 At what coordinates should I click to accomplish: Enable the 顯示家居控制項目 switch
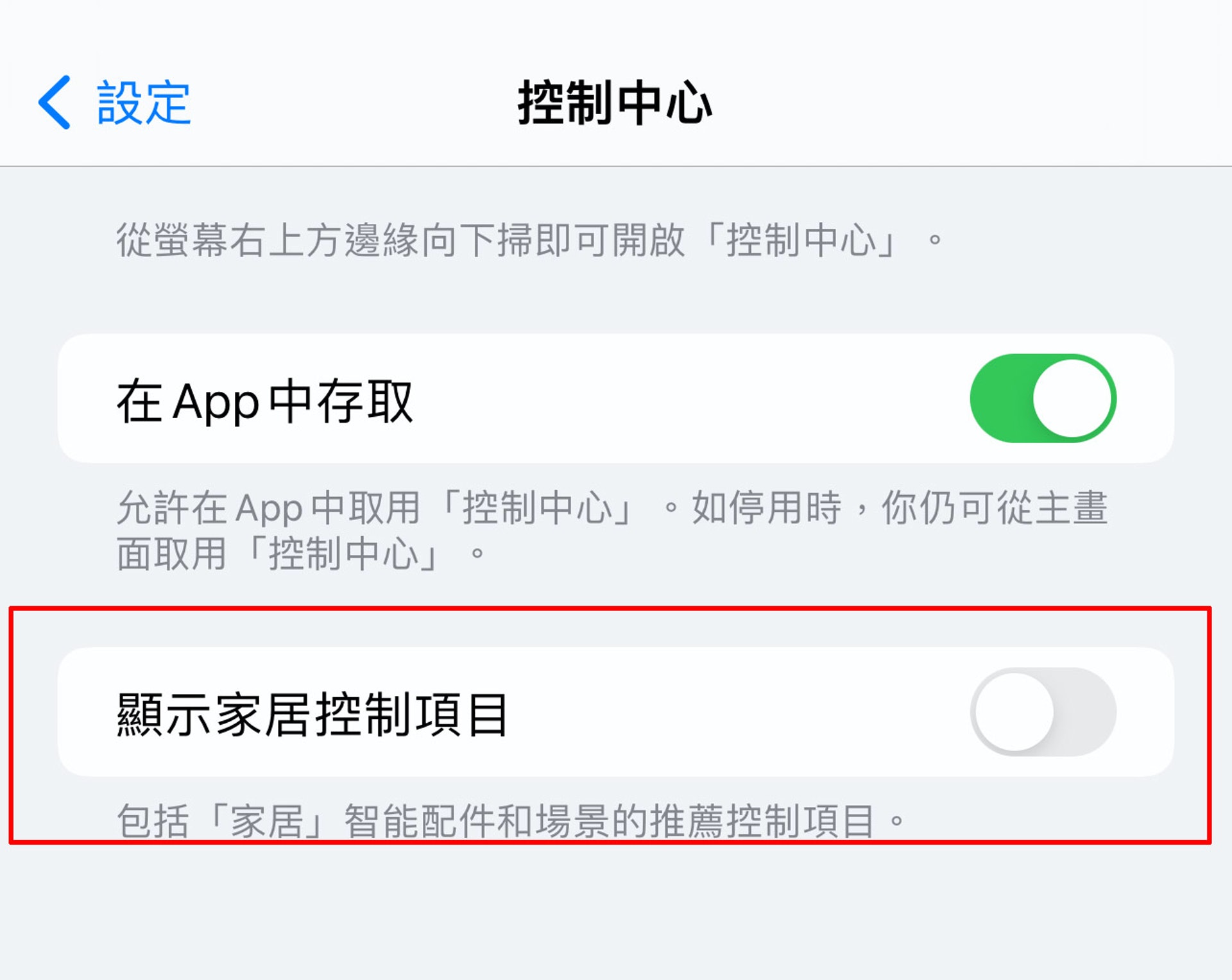tap(1043, 712)
